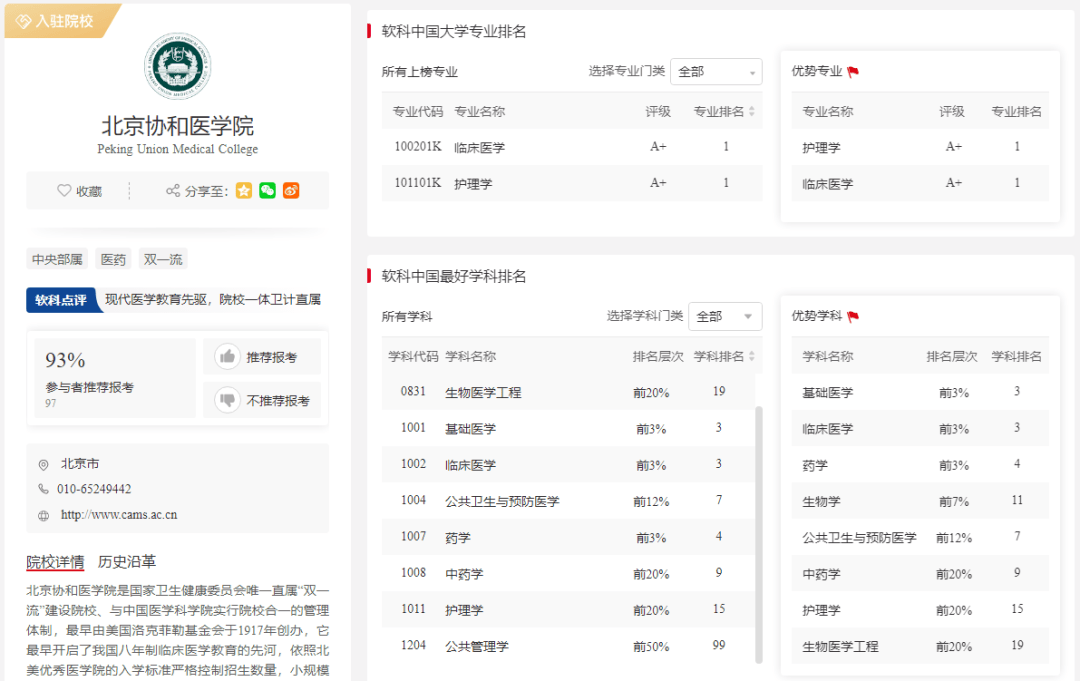Click 公共管理学 in the 所有学科 table
The height and width of the screenshot is (681, 1080).
click(477, 647)
